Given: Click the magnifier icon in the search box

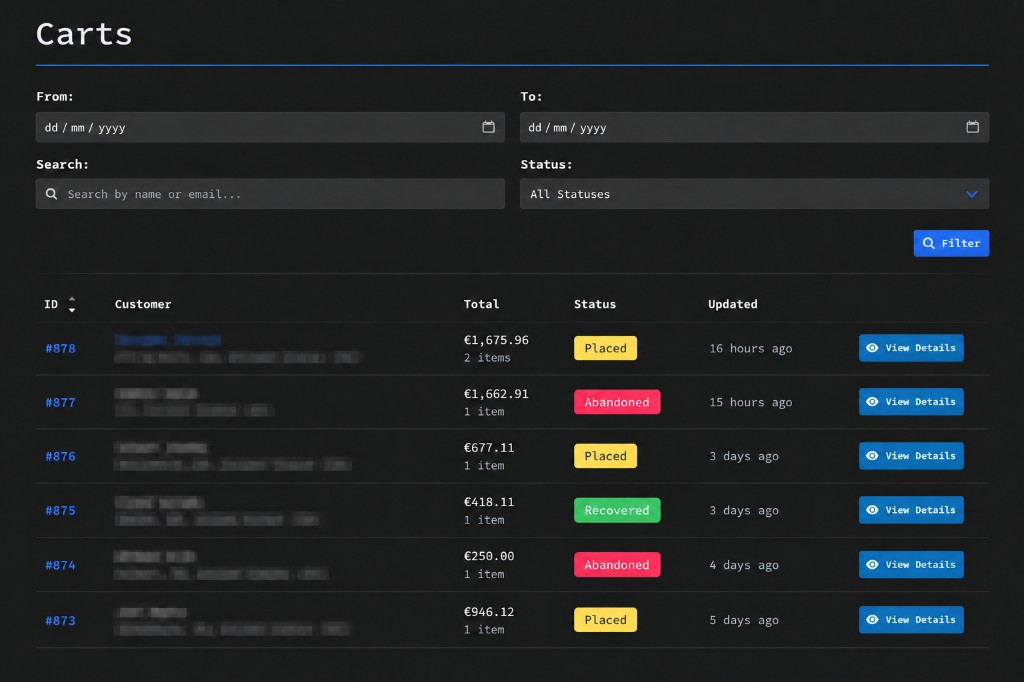Looking at the screenshot, I should pos(51,194).
